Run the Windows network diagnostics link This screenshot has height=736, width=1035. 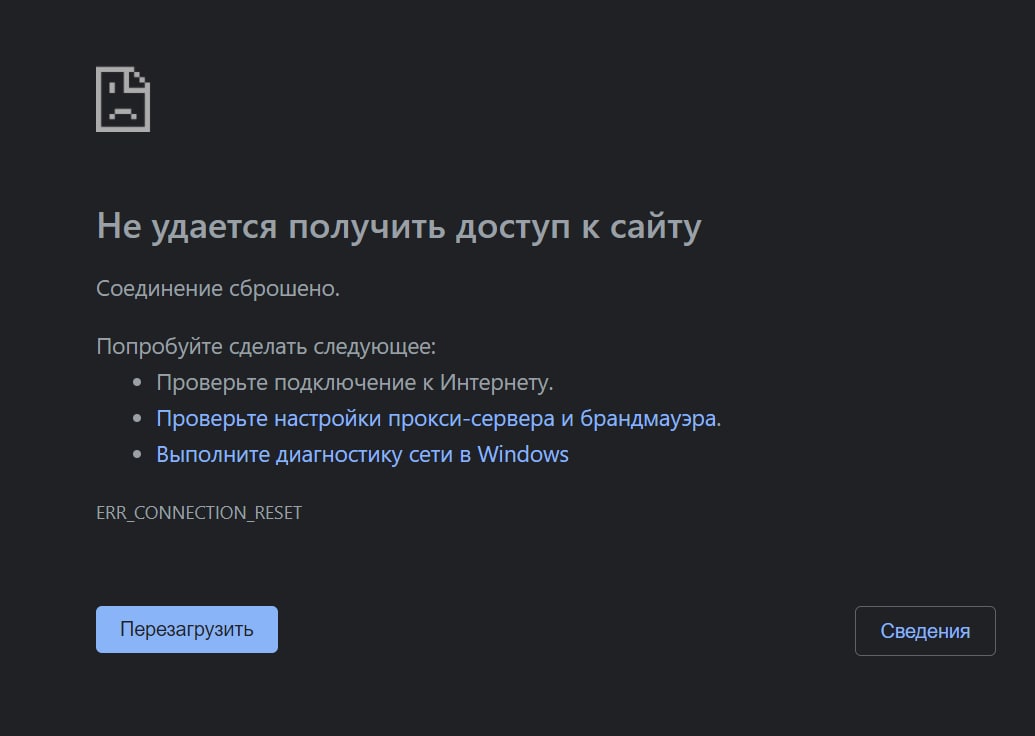tap(362, 454)
